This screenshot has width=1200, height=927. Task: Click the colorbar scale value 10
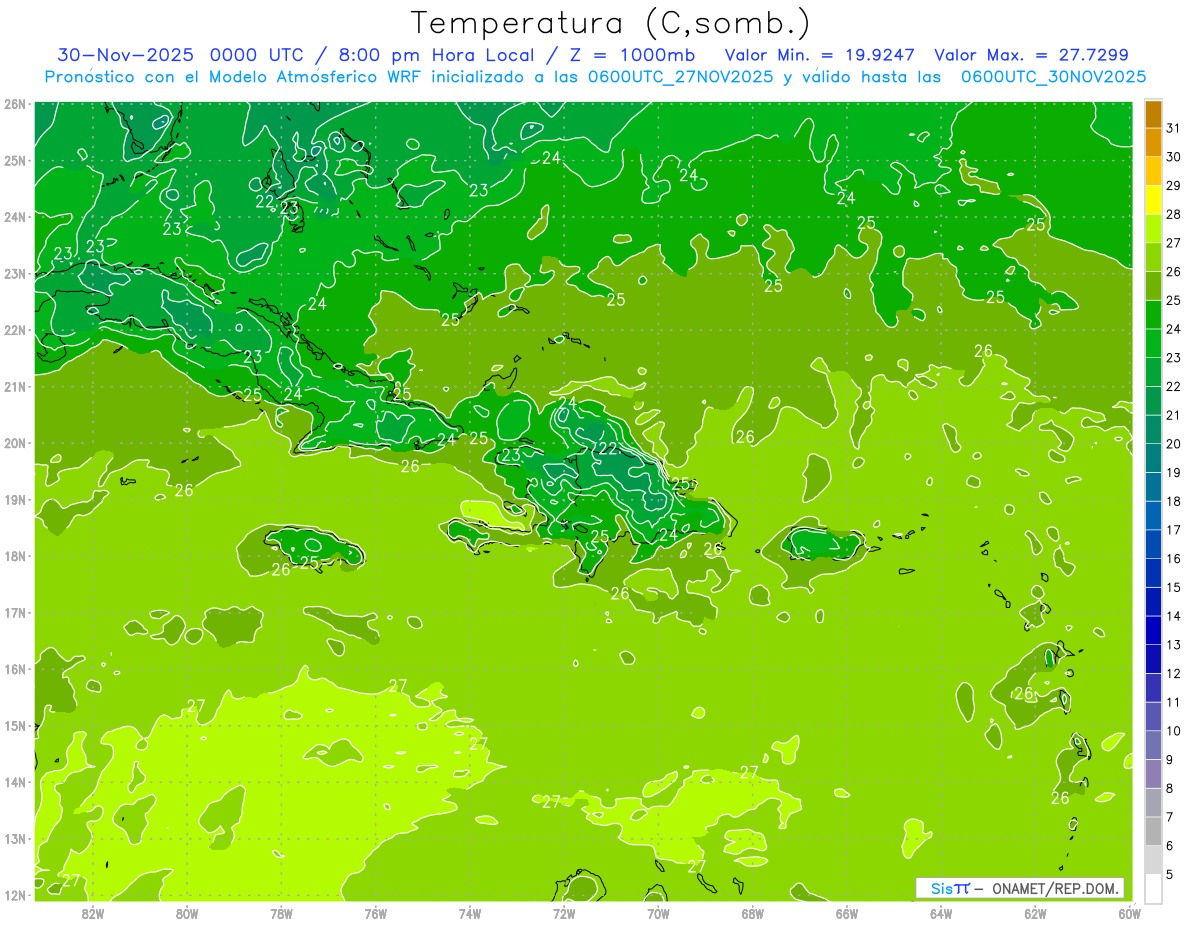[1174, 731]
